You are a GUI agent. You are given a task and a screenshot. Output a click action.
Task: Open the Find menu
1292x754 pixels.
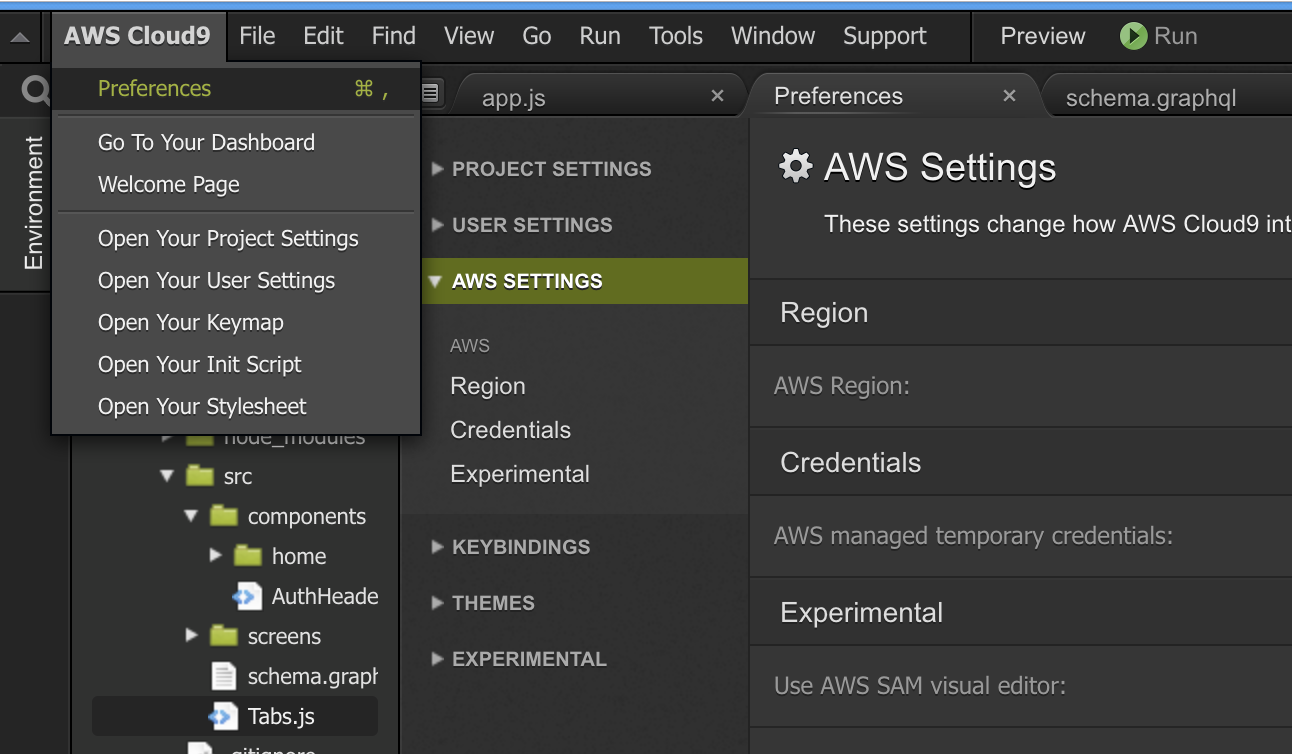click(393, 37)
